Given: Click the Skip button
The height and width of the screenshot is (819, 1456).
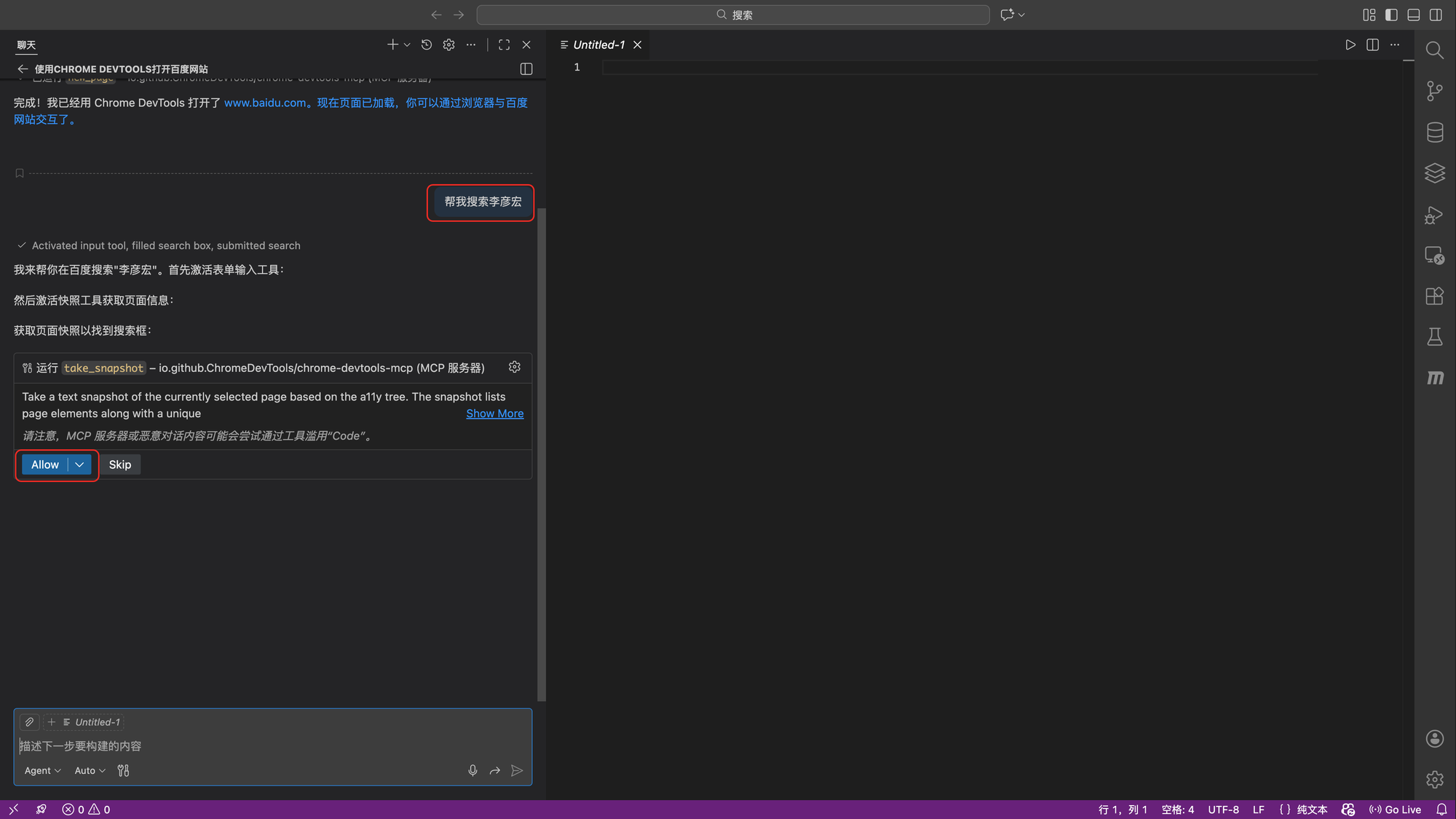Looking at the screenshot, I should click(120, 464).
